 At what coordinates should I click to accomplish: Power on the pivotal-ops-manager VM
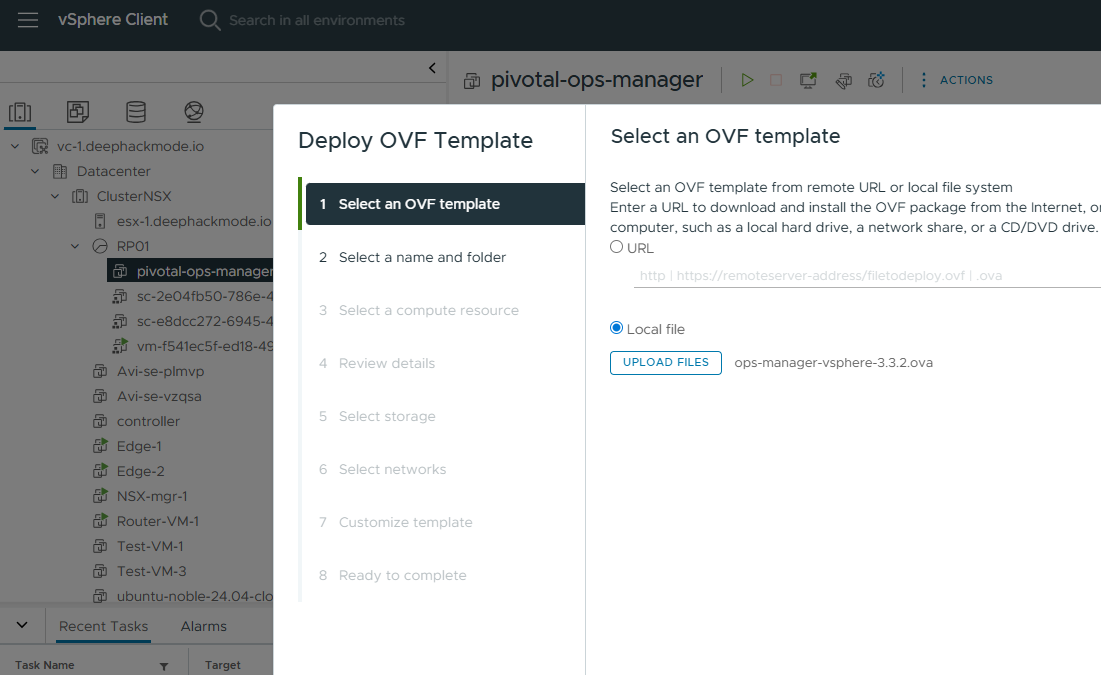747,80
